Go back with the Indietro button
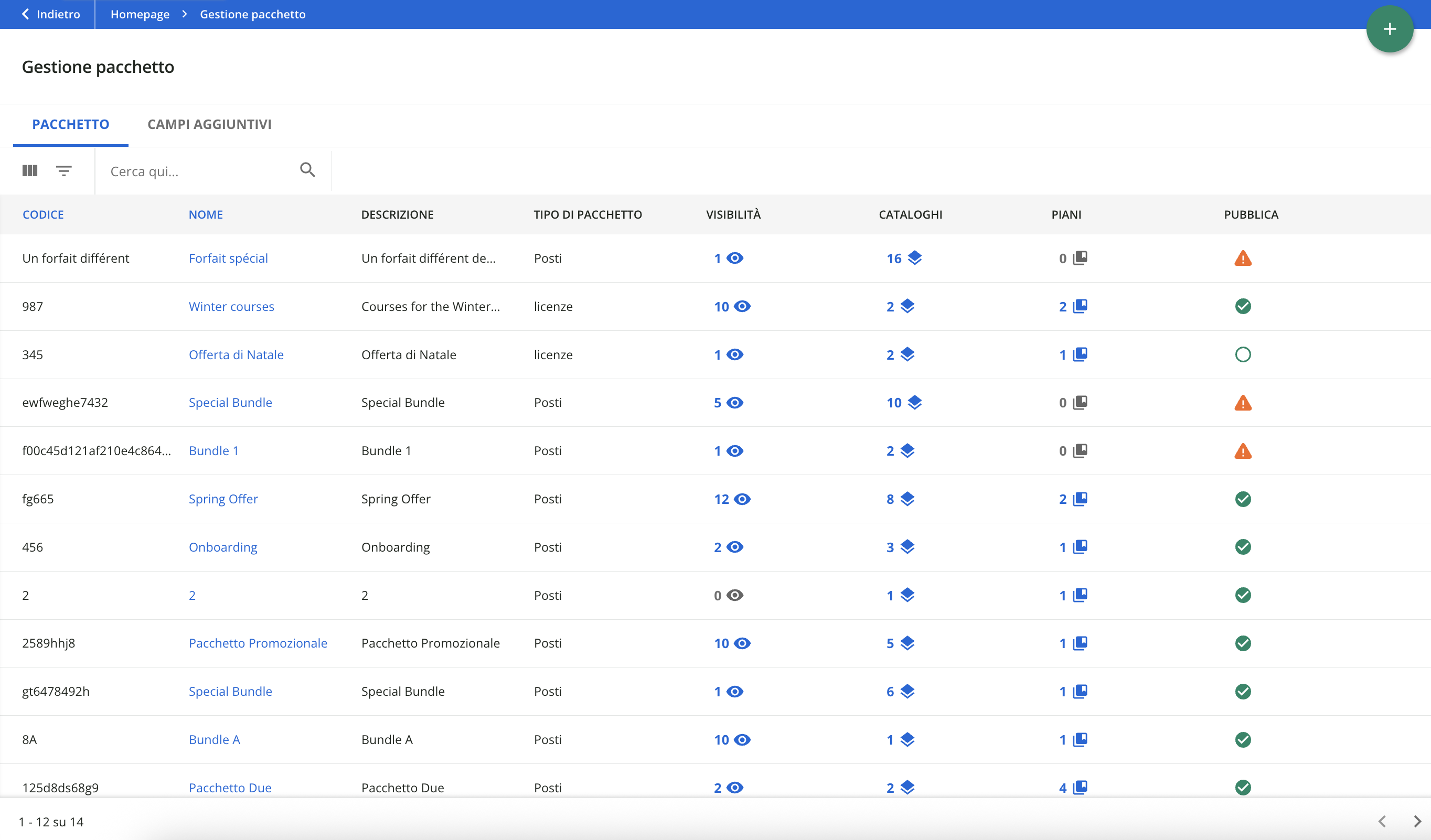Viewport: 1431px width, 840px height. 50,14
